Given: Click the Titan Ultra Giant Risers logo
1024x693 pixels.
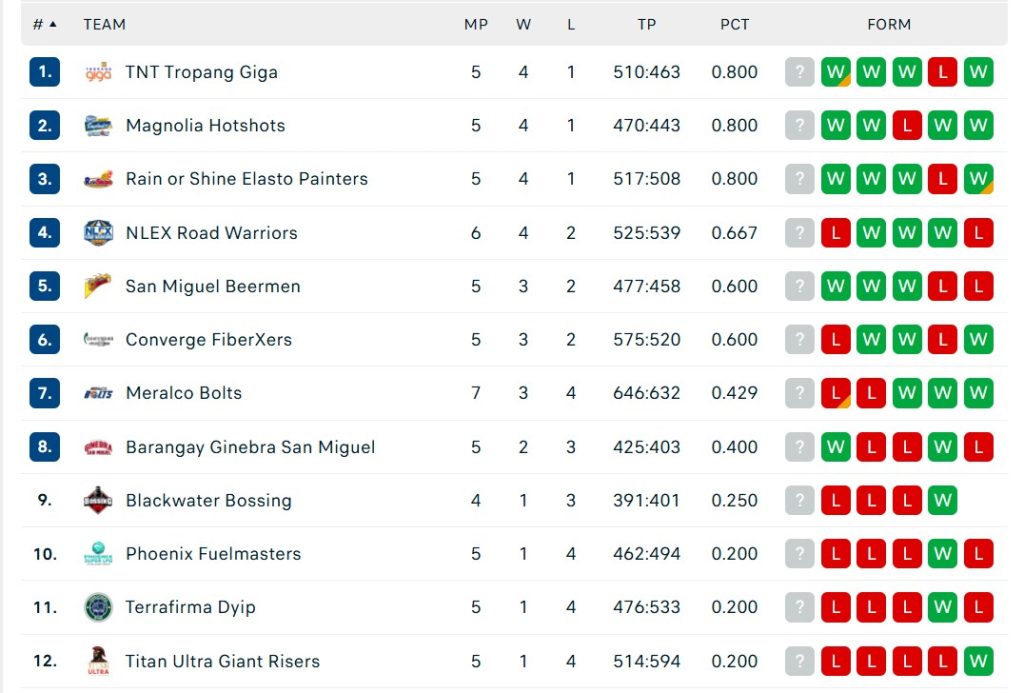Looking at the screenshot, I should (98, 661).
